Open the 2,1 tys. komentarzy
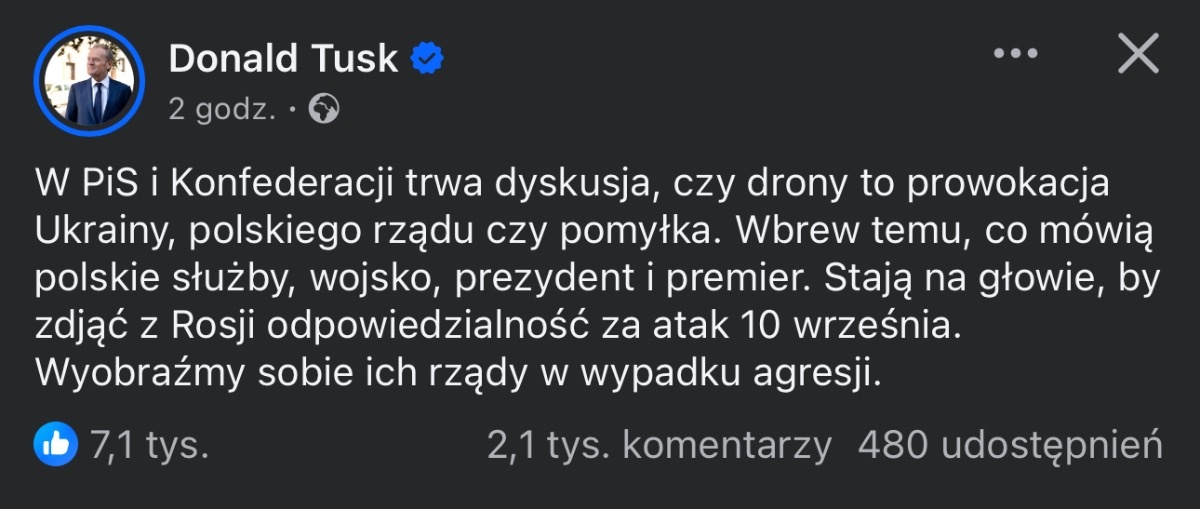The height and width of the screenshot is (509, 1200). click(659, 445)
